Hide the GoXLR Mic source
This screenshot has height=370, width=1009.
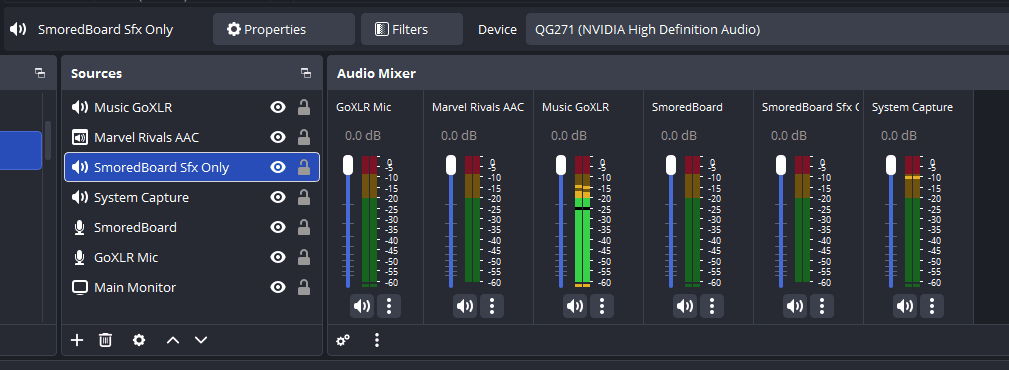point(278,257)
